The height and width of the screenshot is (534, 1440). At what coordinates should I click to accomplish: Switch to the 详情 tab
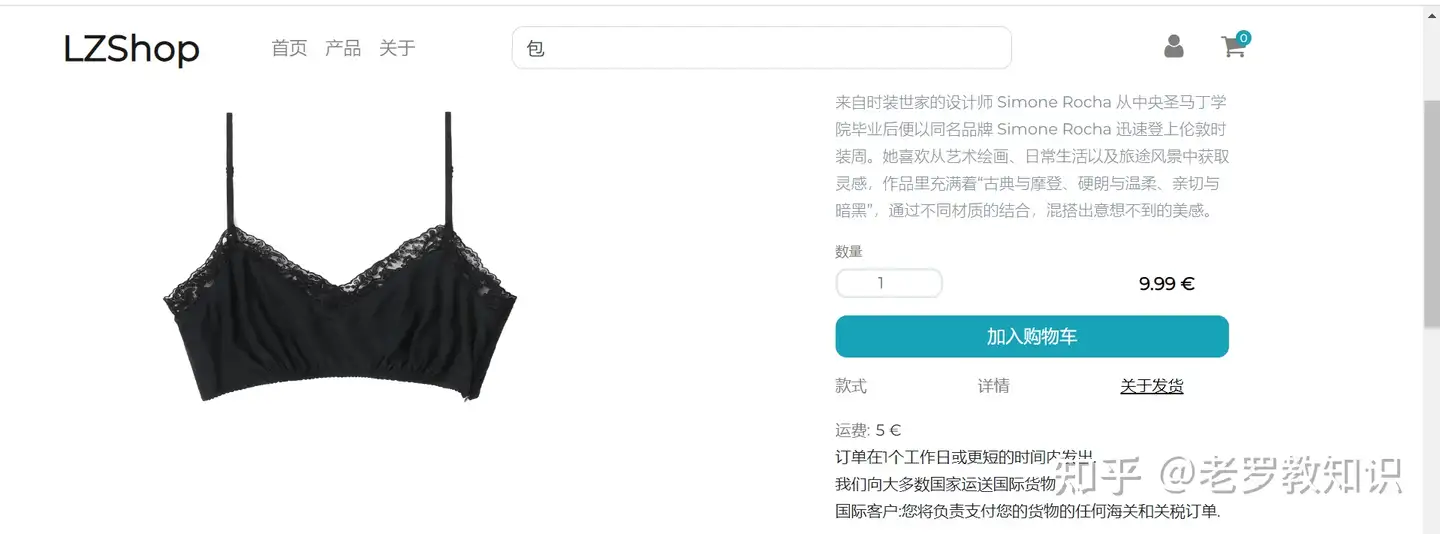994,386
